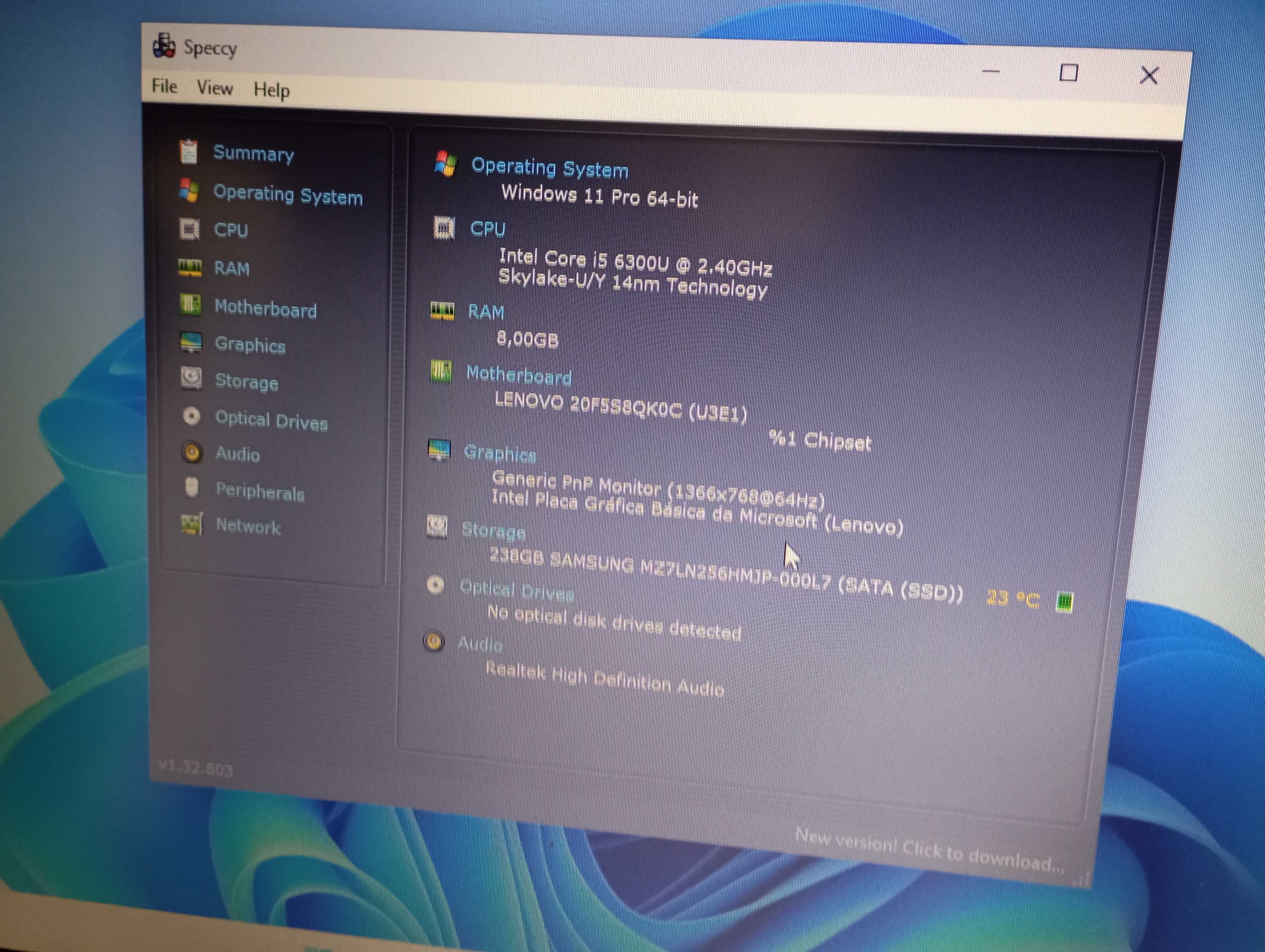Minimize the Speccy window
This screenshot has width=1265, height=952.
coord(991,71)
